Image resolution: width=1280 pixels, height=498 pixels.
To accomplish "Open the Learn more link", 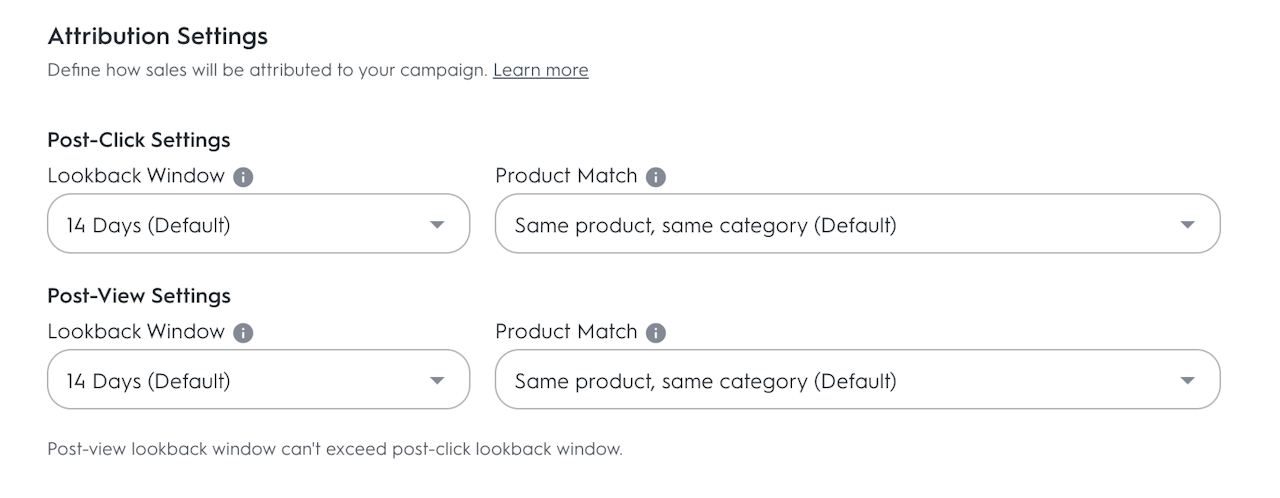I will coord(540,70).
